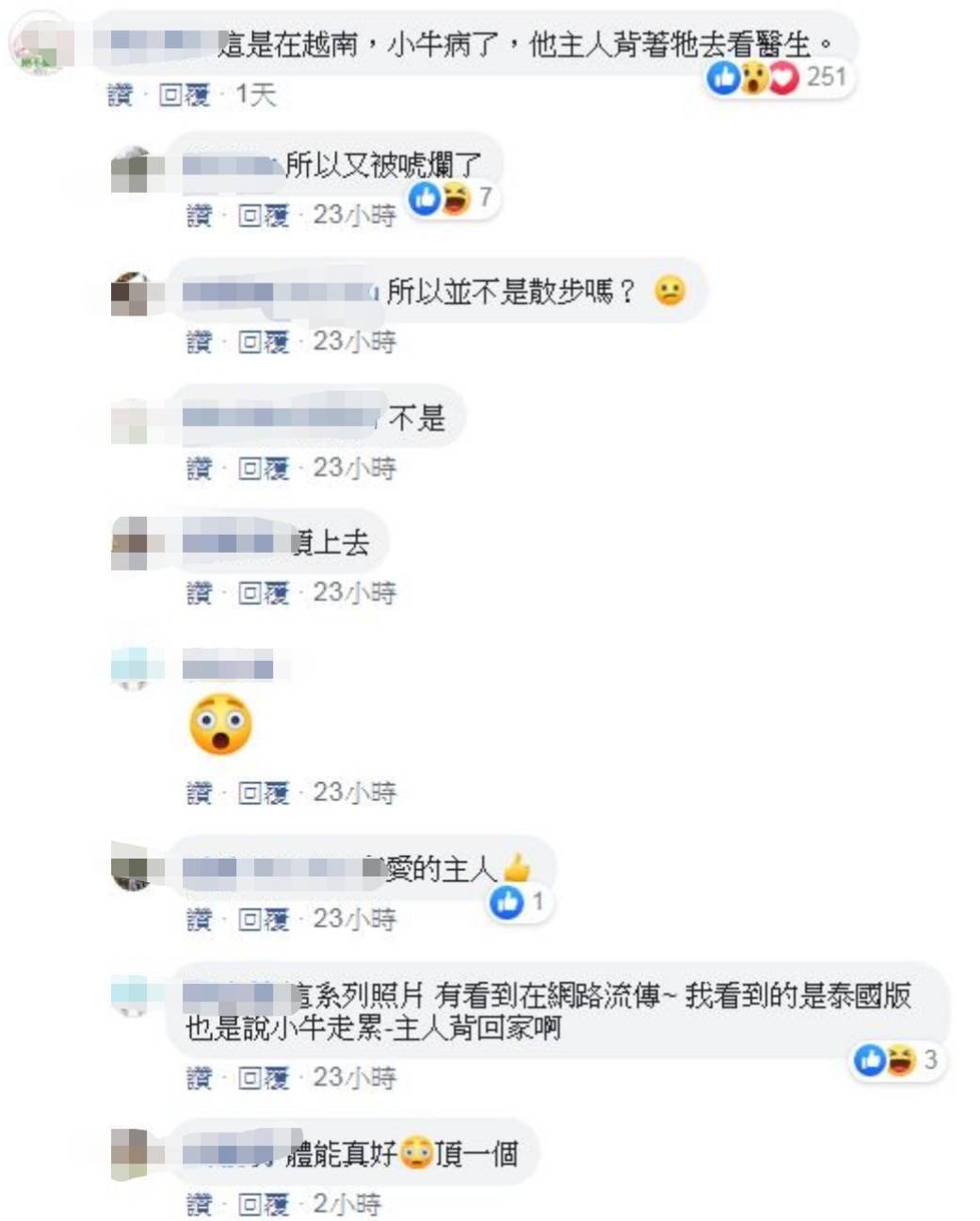Screen dimensions: 980x1221
Task: Reply to the 泰國版 photo series comment
Action: click(263, 1077)
